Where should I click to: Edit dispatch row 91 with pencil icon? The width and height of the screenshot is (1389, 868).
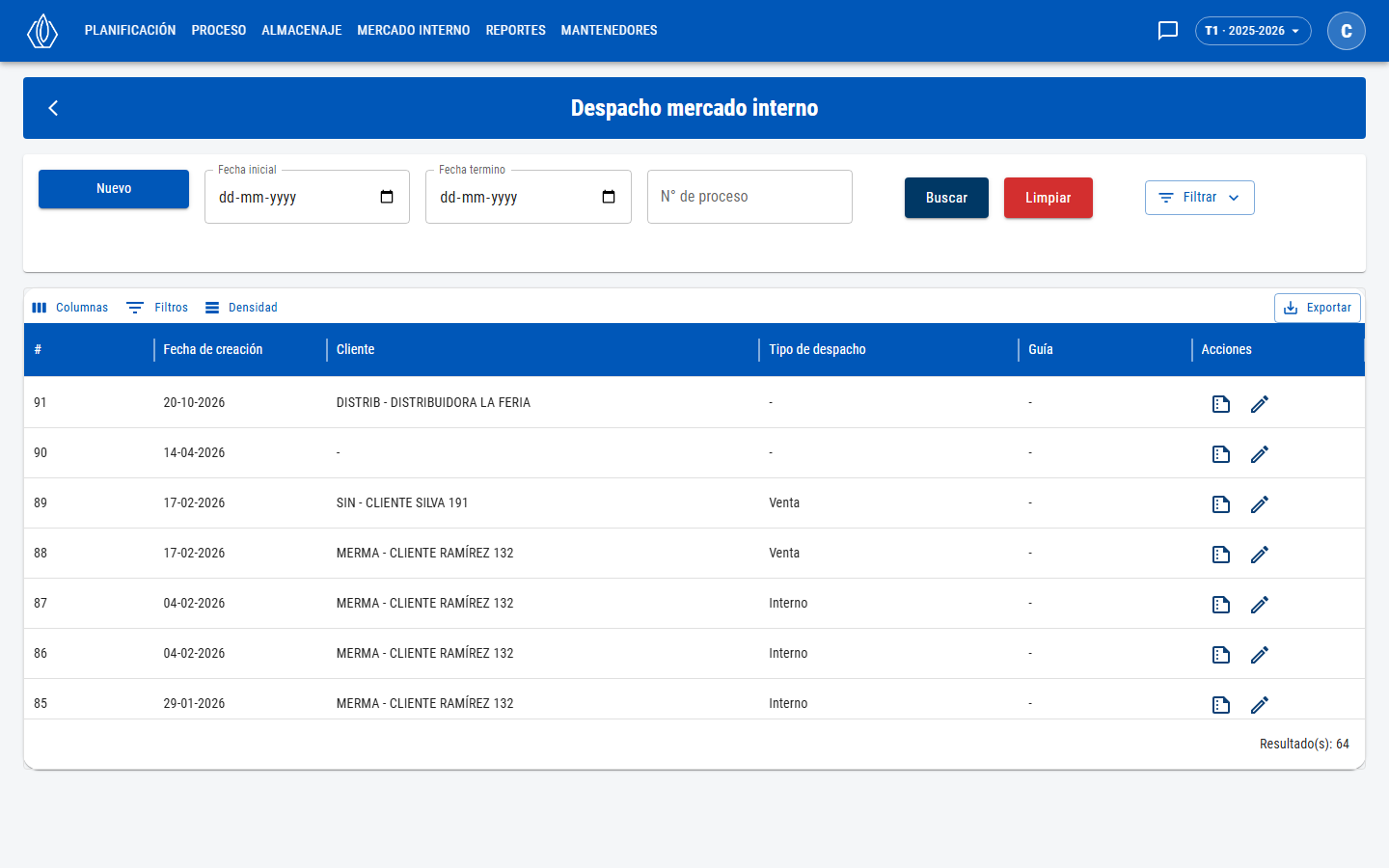[x=1260, y=404]
